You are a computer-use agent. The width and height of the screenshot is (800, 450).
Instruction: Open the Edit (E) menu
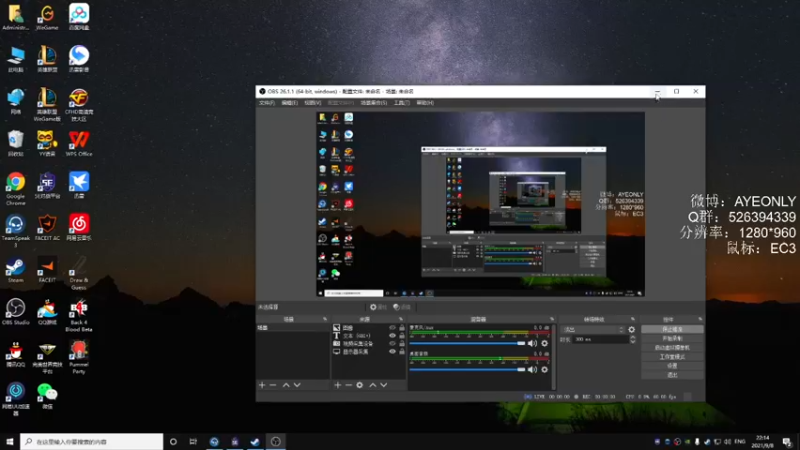(x=289, y=103)
